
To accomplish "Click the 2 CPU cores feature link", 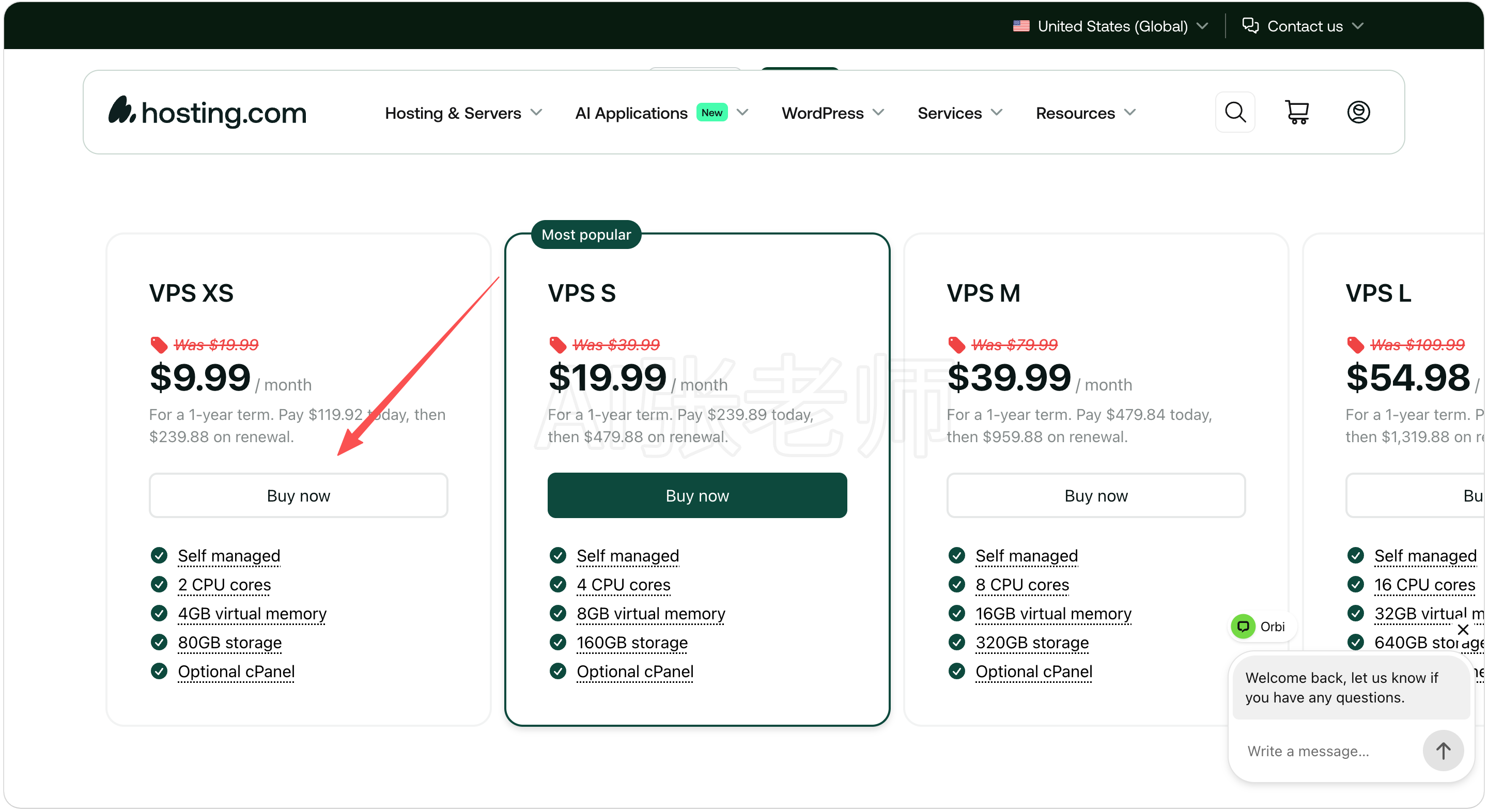I will [224, 584].
